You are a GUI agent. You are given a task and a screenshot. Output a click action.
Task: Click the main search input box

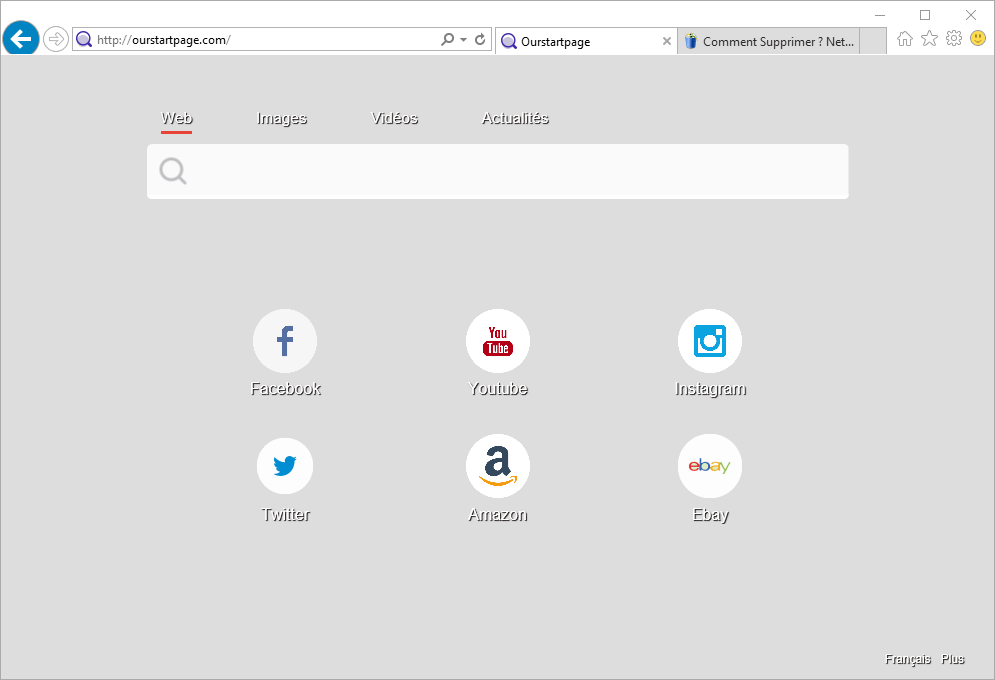pos(498,171)
